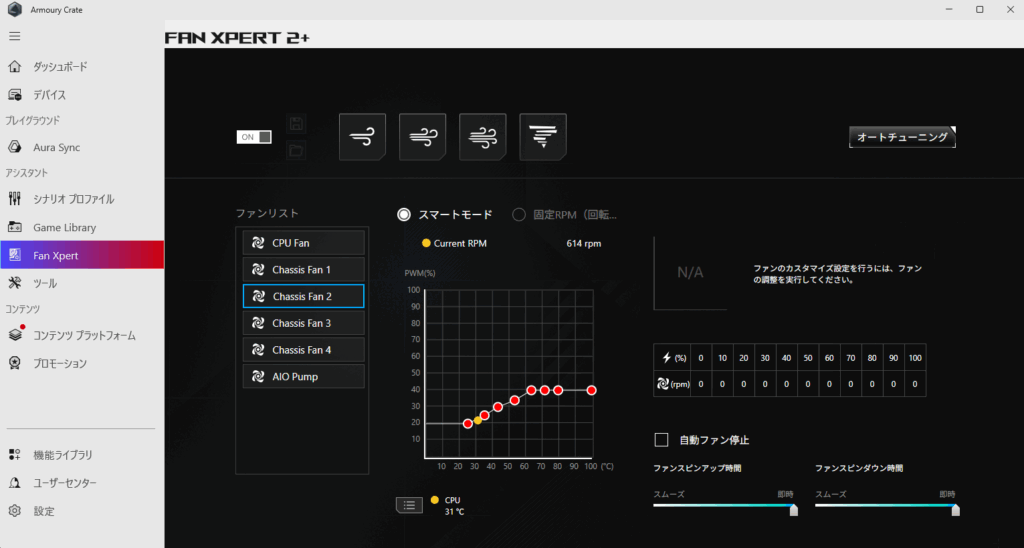1024x548 pixels.
Task: Click the leftmost red curve point at 20% PWM
Action: coord(468,424)
